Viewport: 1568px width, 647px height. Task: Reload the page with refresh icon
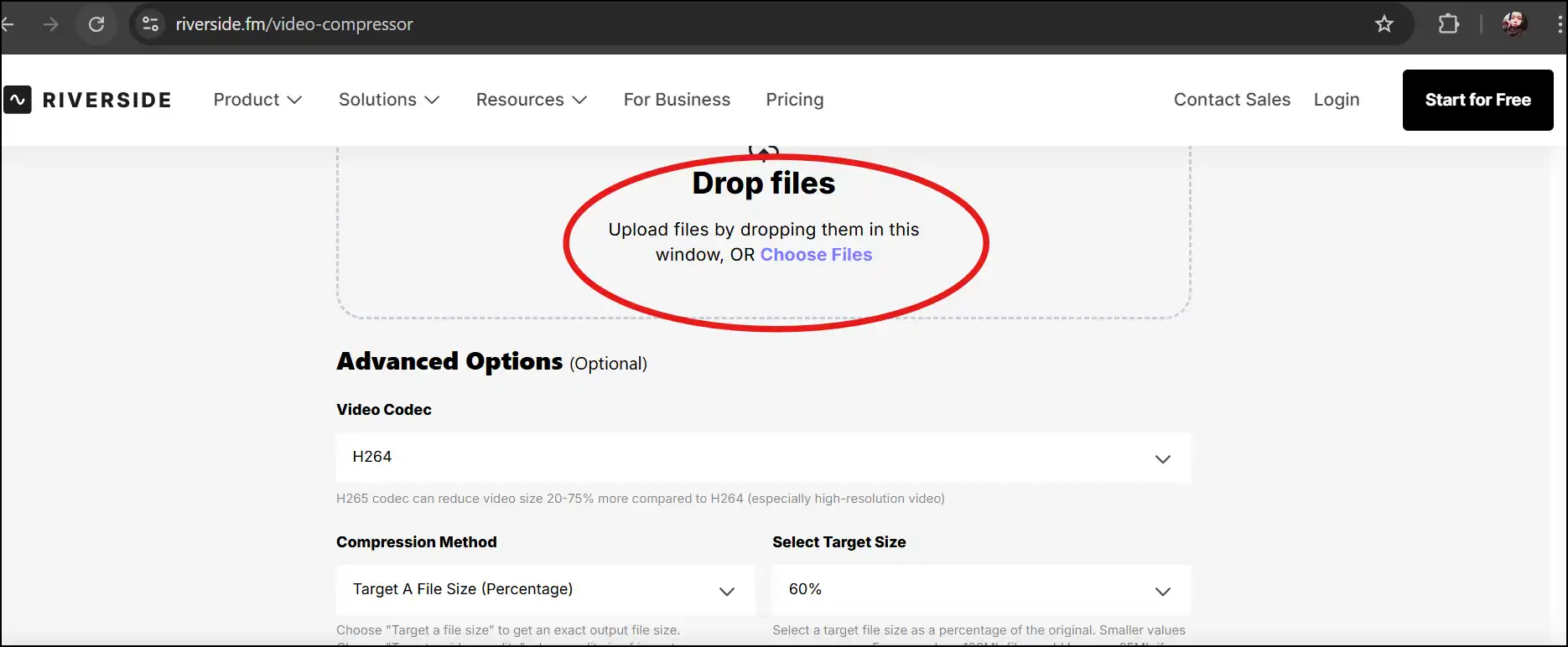tap(96, 24)
